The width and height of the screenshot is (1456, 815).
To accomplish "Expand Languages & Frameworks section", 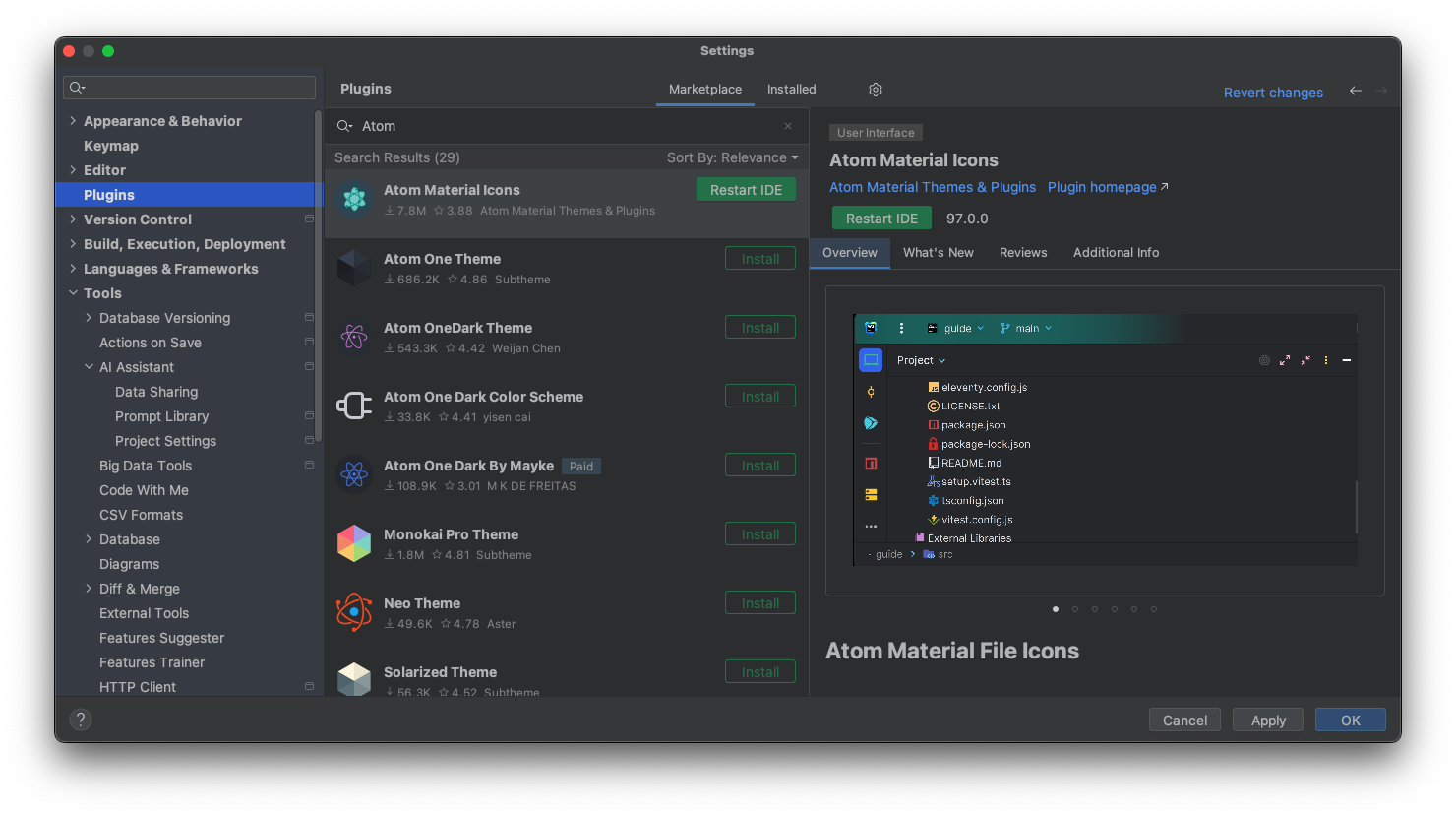I will coord(73,269).
